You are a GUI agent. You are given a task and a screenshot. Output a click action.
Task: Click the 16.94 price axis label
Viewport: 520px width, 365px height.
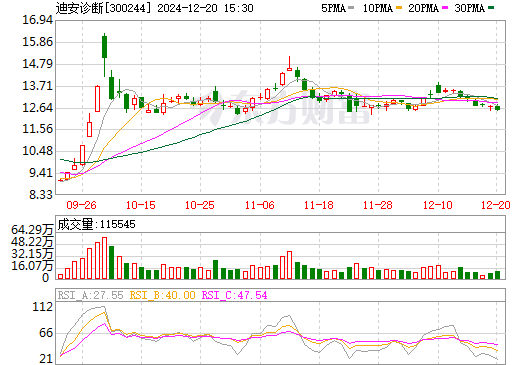tap(38, 20)
